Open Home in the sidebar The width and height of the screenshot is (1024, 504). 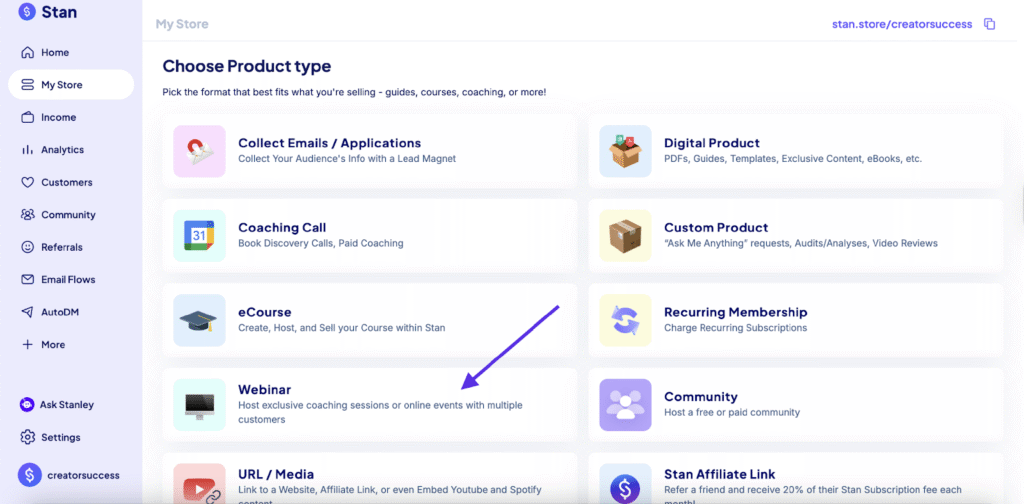55,52
